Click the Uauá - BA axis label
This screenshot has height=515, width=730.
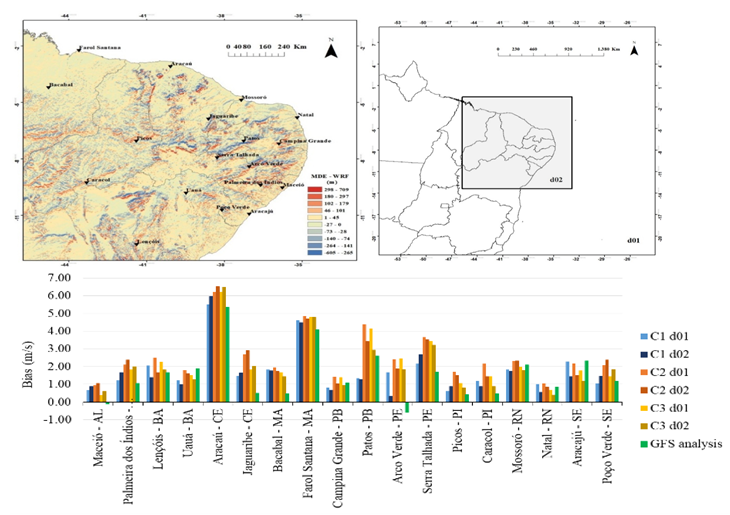tap(187, 435)
